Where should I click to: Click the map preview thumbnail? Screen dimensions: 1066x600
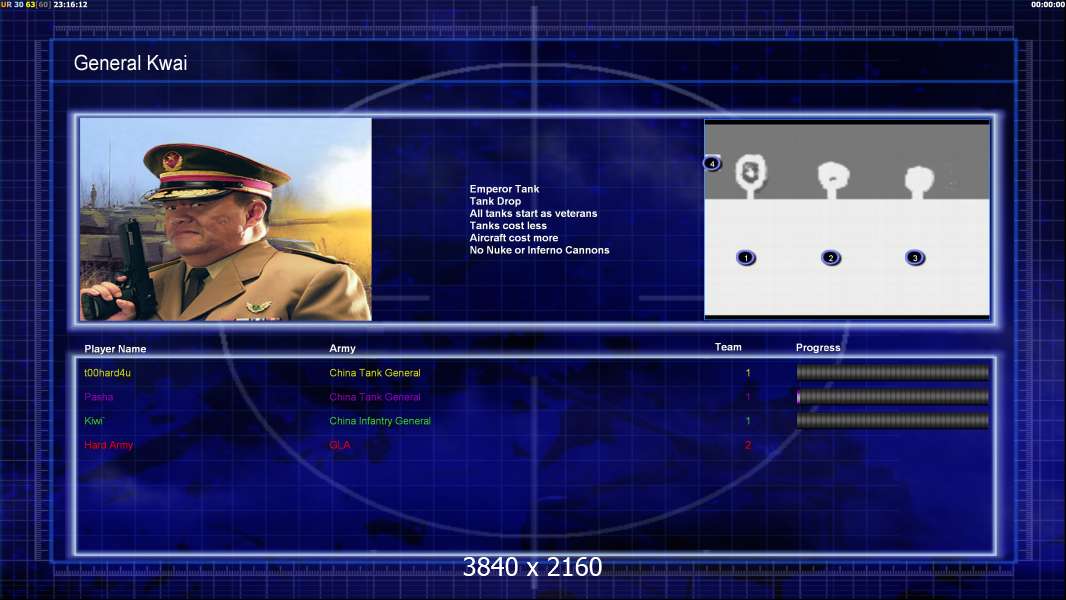point(847,219)
